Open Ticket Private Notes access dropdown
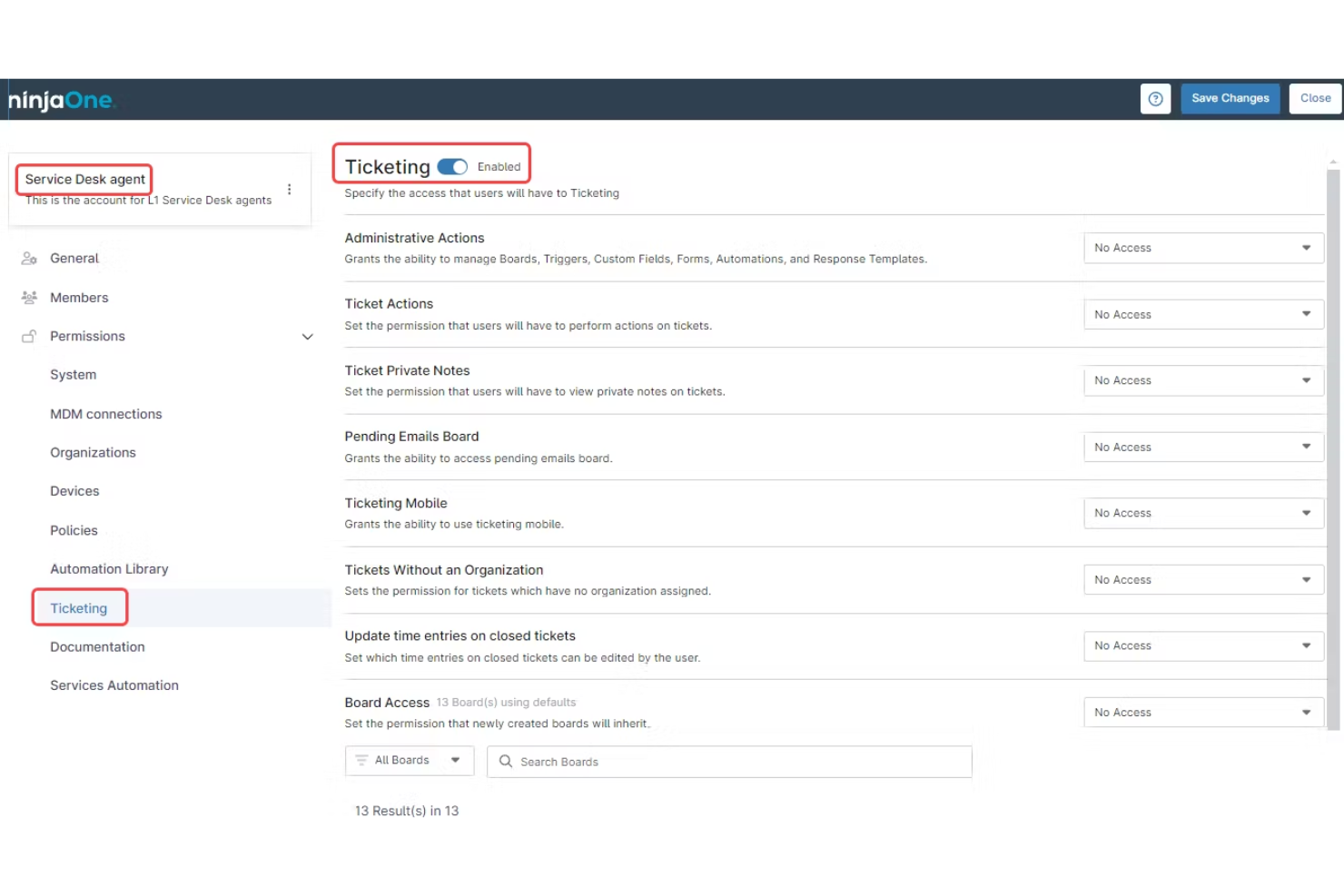This screenshot has height=896, width=1344. pos(1203,380)
